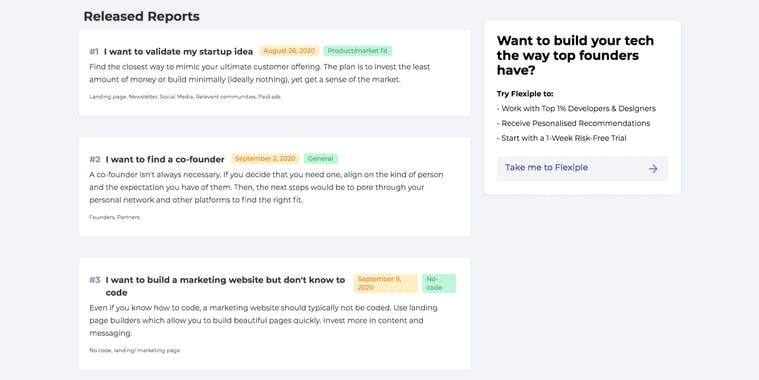Click the Released Reports heading
Viewport: 759px width, 380px height.
(x=141, y=16)
